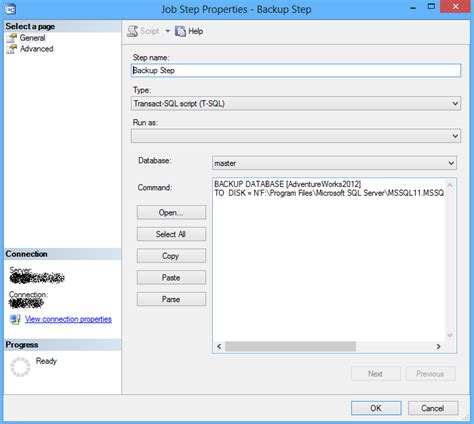
Task: Focus the Step name input field
Action: [x=296, y=70]
